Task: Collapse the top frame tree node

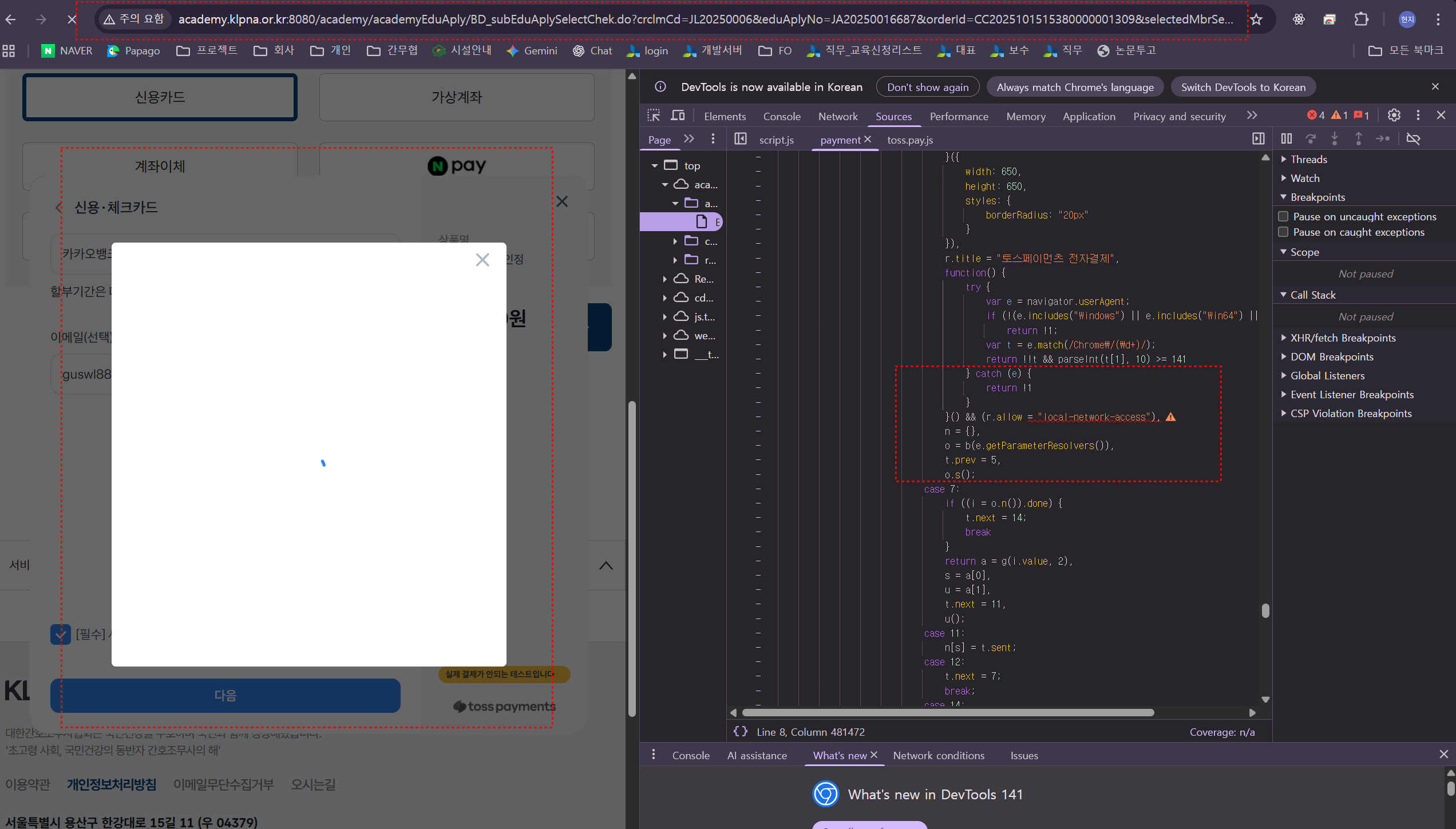Action: click(655, 166)
